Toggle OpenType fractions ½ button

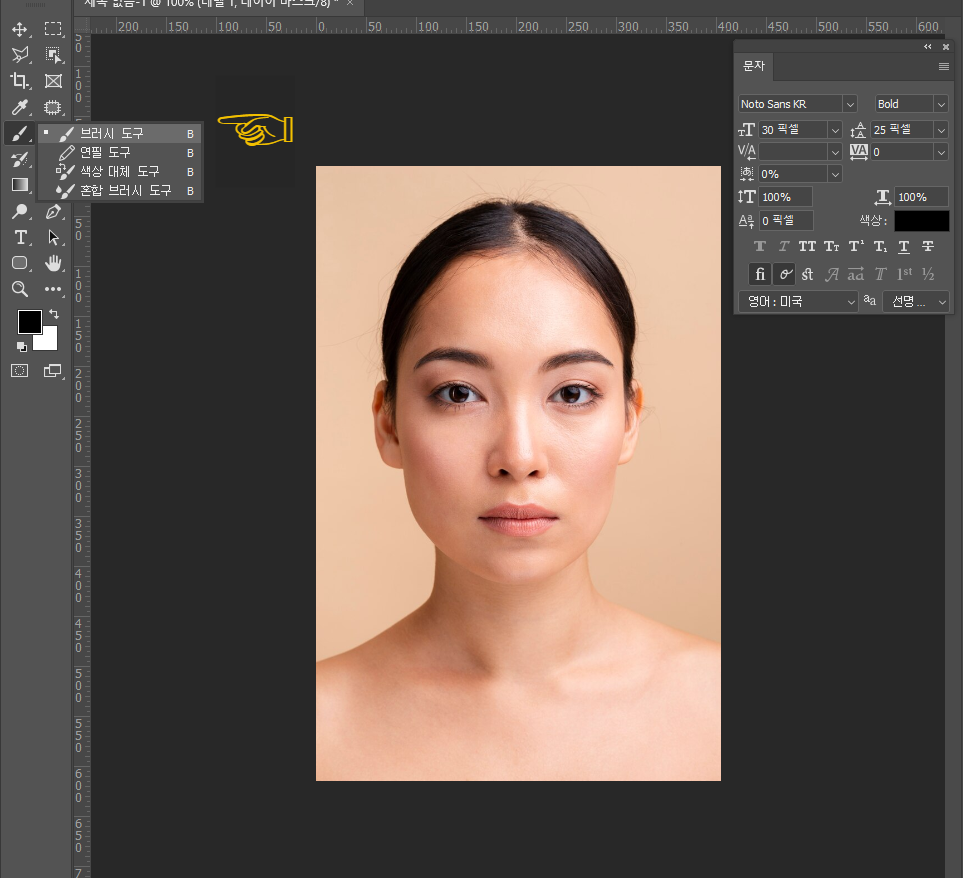pyautogui.click(x=928, y=274)
